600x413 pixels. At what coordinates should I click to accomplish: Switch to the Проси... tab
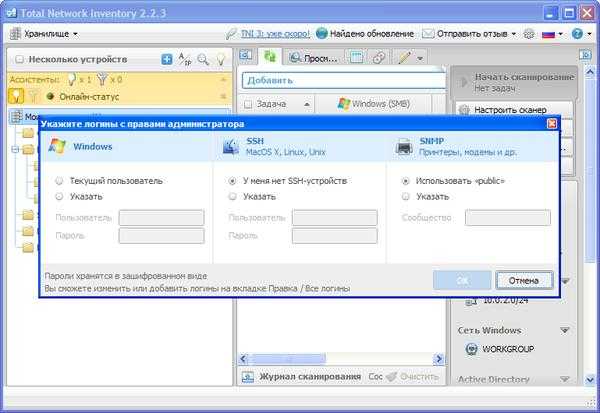point(313,58)
